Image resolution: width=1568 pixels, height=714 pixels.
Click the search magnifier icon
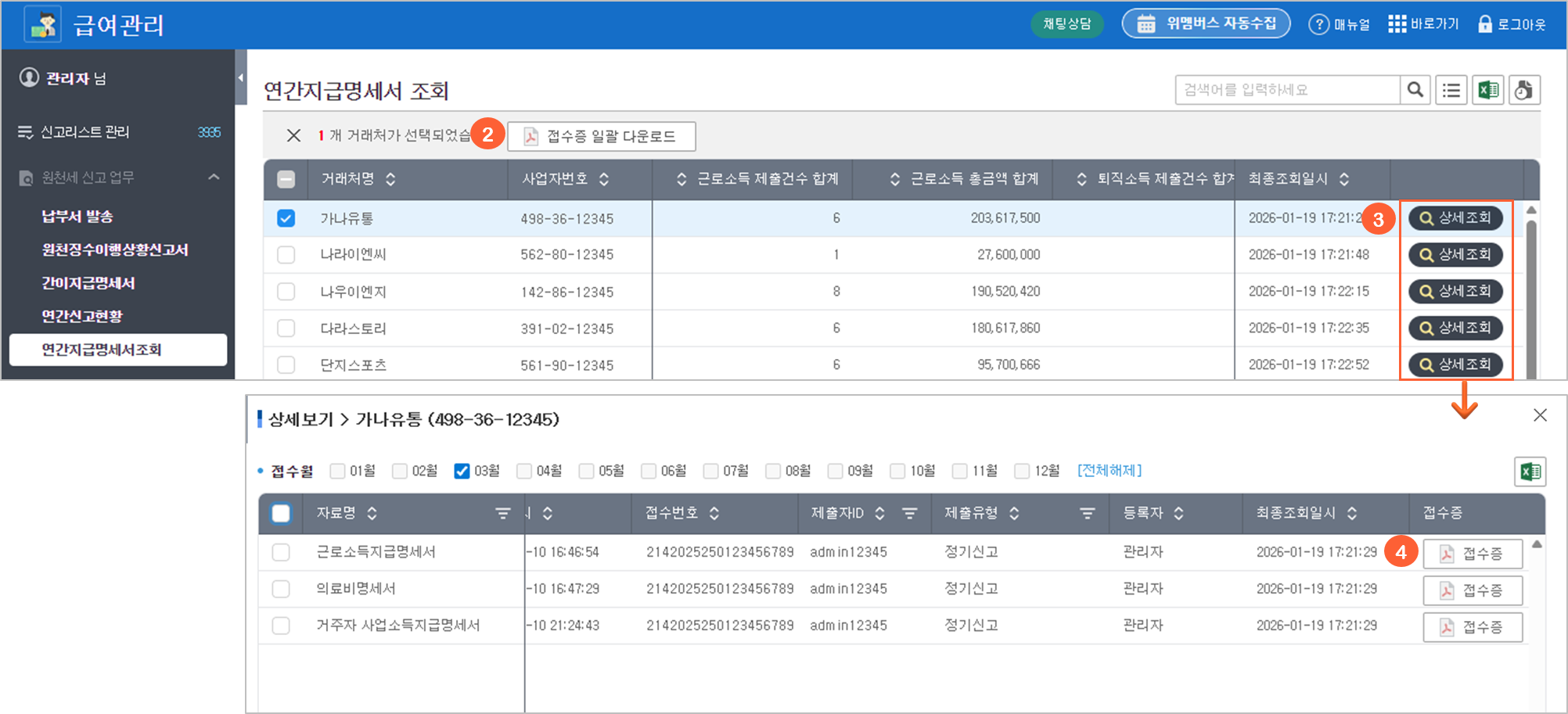[1415, 90]
